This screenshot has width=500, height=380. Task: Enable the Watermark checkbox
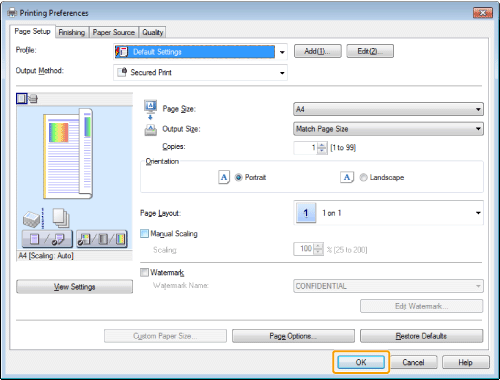click(144, 273)
